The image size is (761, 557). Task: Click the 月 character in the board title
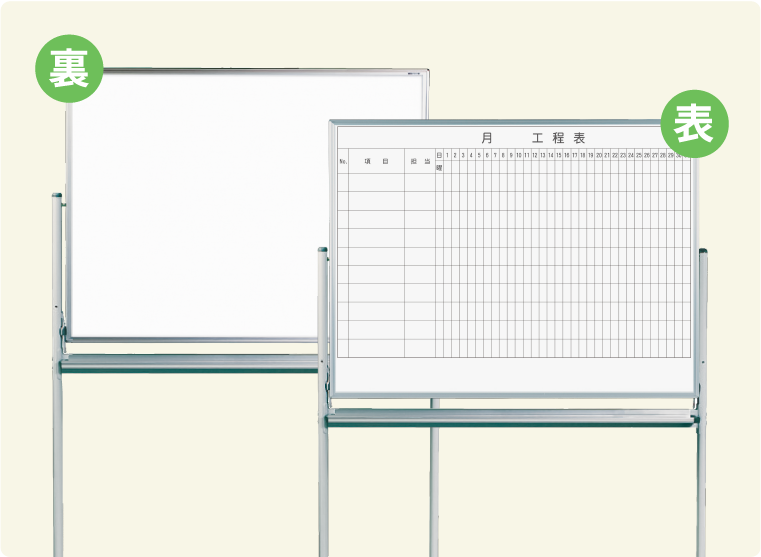click(x=487, y=138)
